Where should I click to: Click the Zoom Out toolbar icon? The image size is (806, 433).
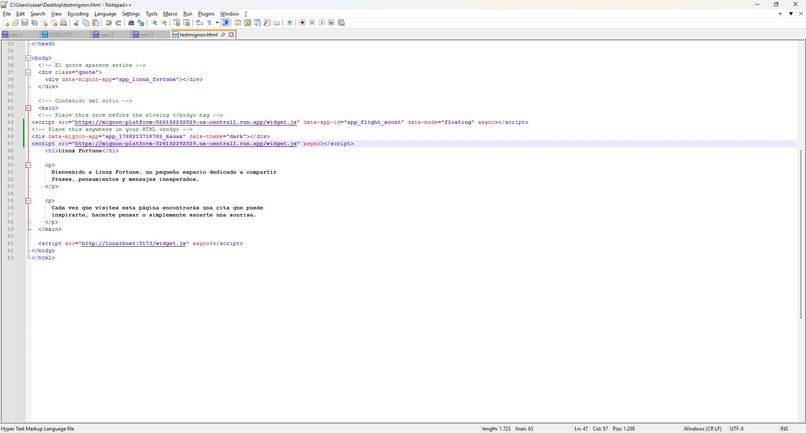(x=164, y=23)
